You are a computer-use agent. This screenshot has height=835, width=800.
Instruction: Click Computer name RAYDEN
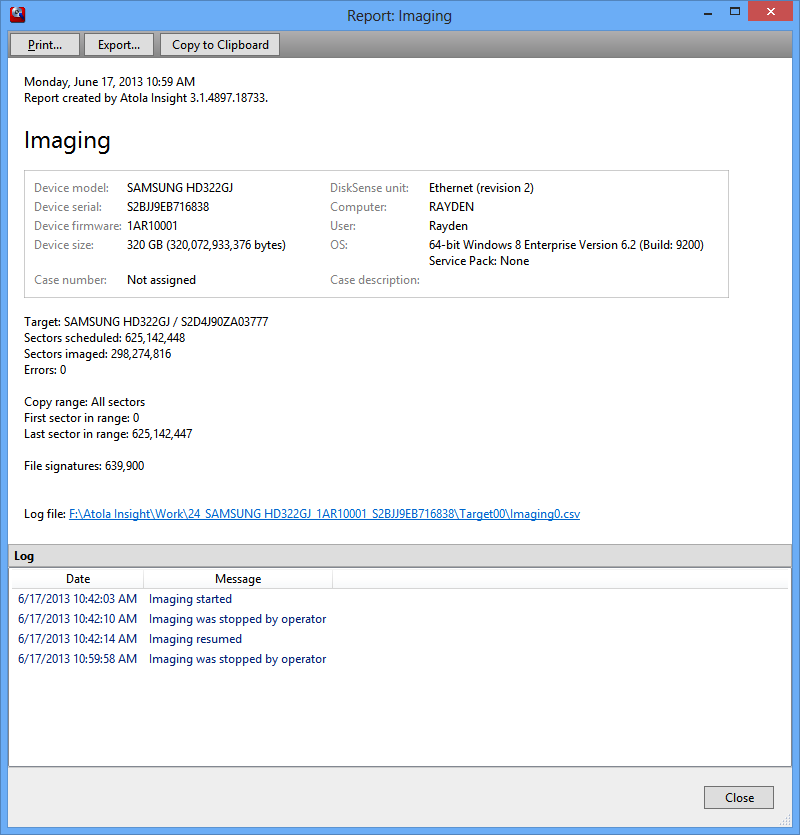pos(451,207)
